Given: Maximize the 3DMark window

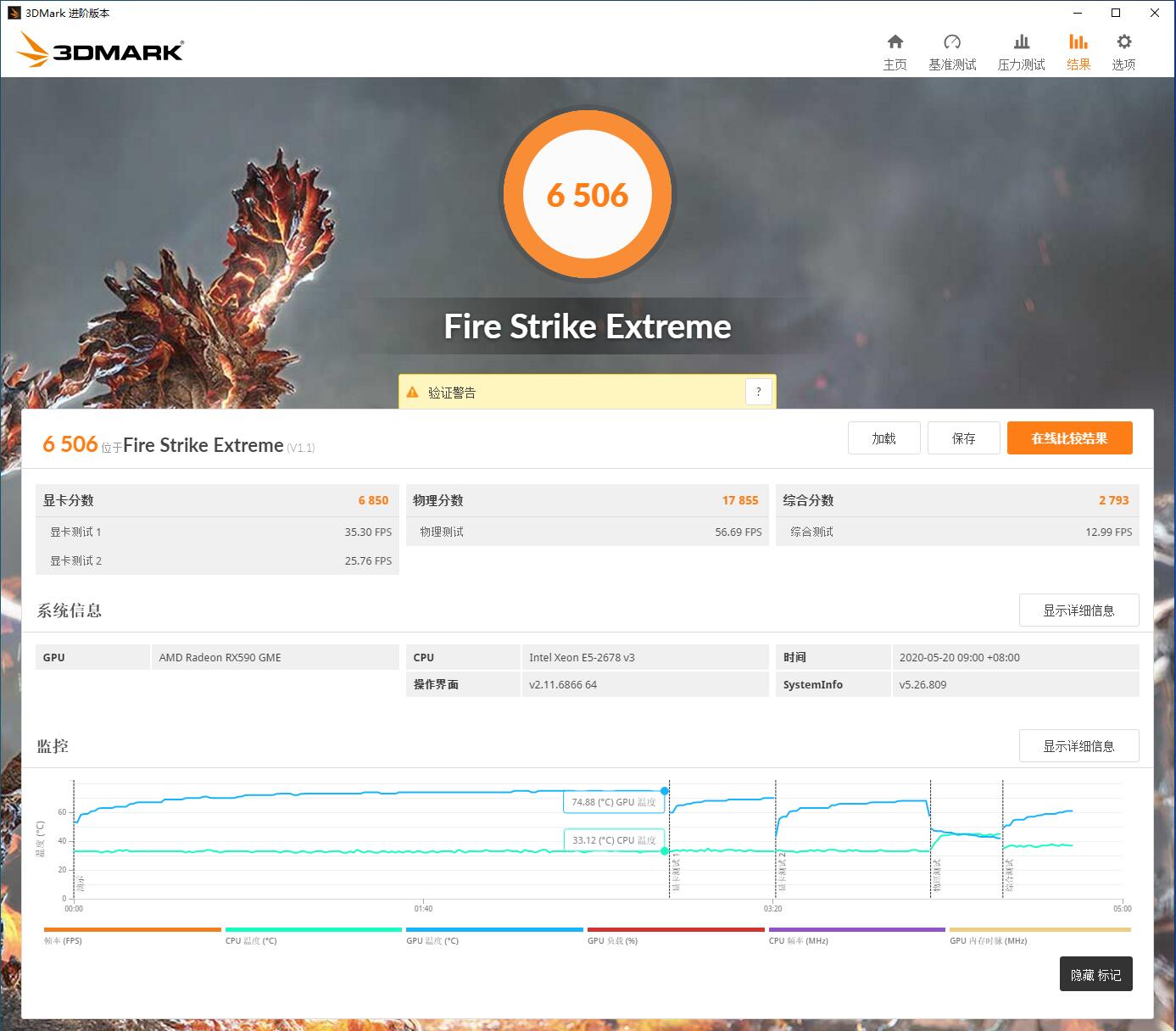Looking at the screenshot, I should coord(1116,13).
